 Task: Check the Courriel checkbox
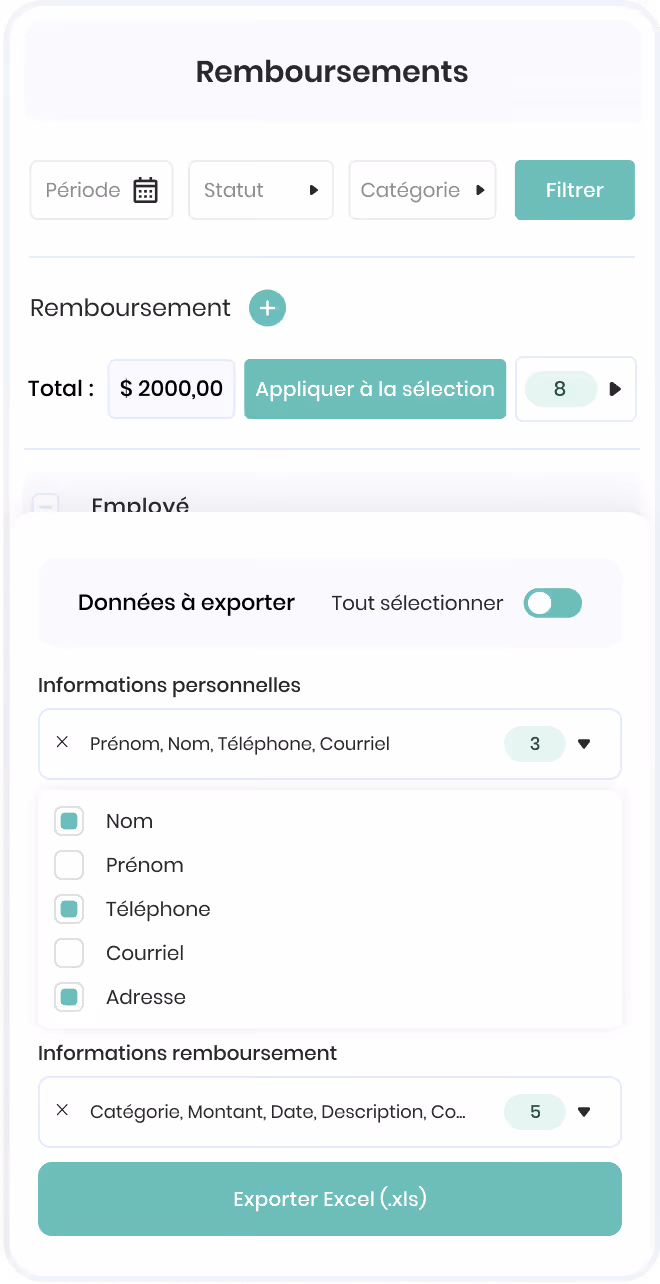click(69, 953)
